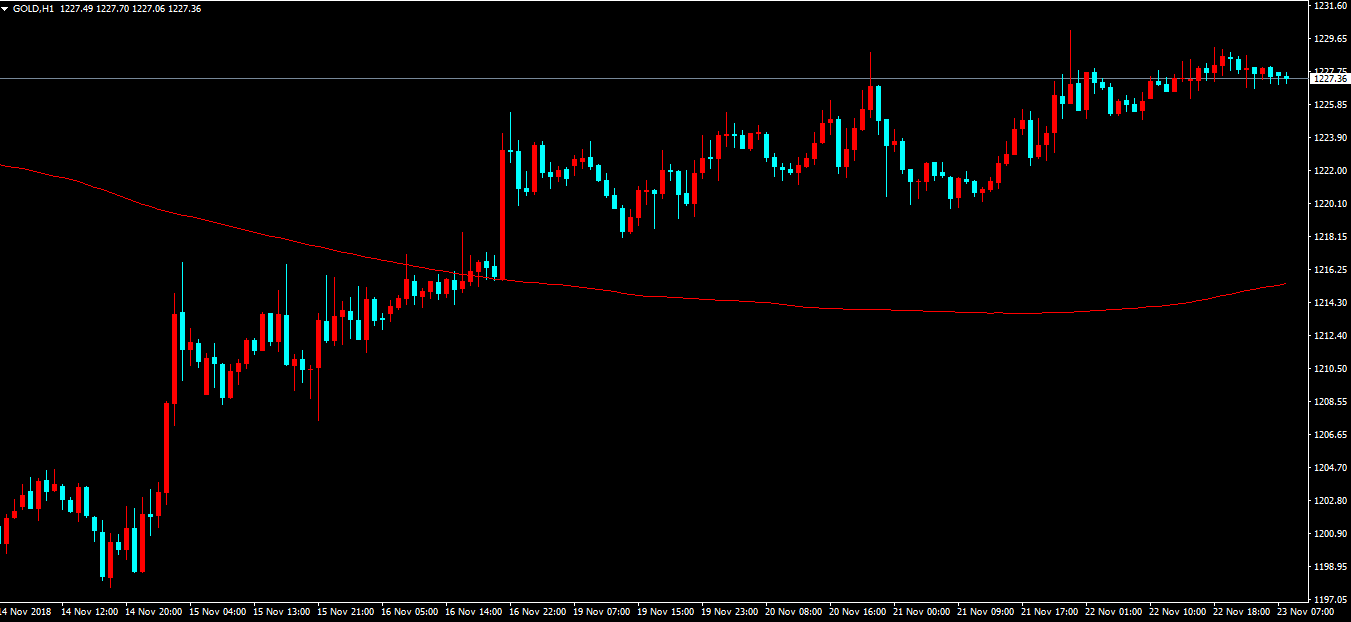The height and width of the screenshot is (622, 1351).
Task: Click the 1200.90 price scale label
Action: [1329, 534]
